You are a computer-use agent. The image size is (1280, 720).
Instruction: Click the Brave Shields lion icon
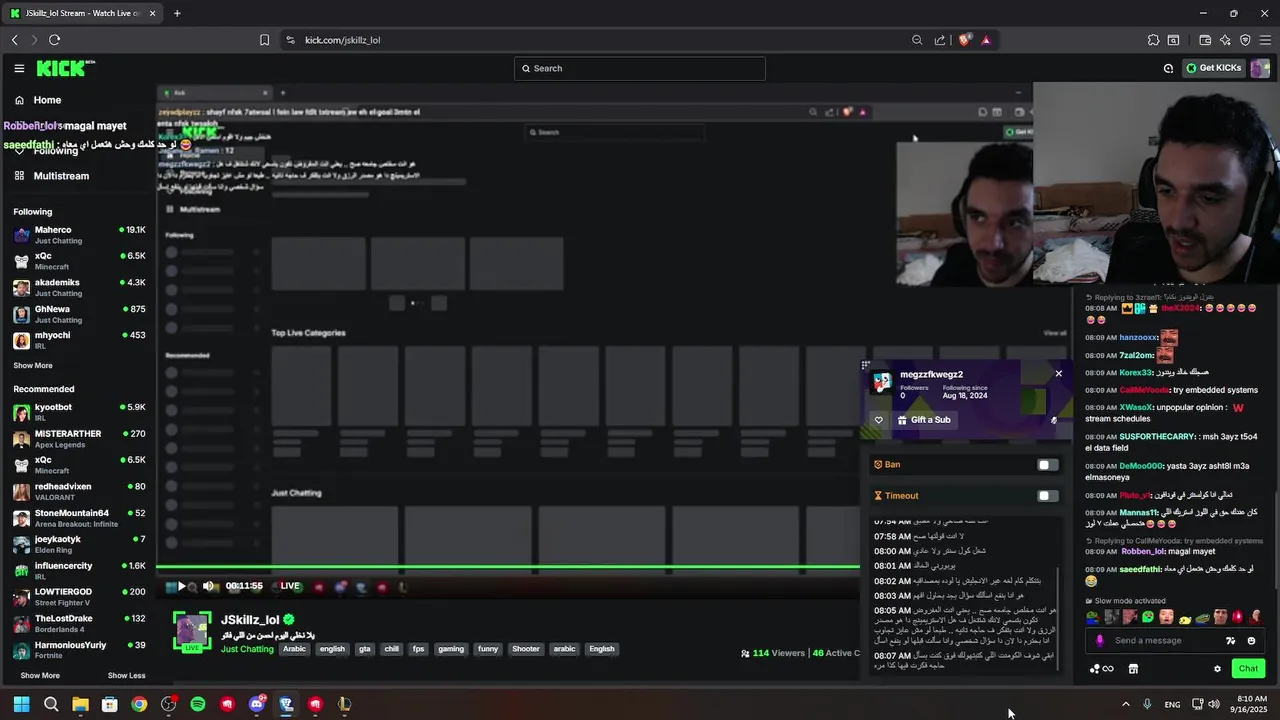tap(965, 40)
